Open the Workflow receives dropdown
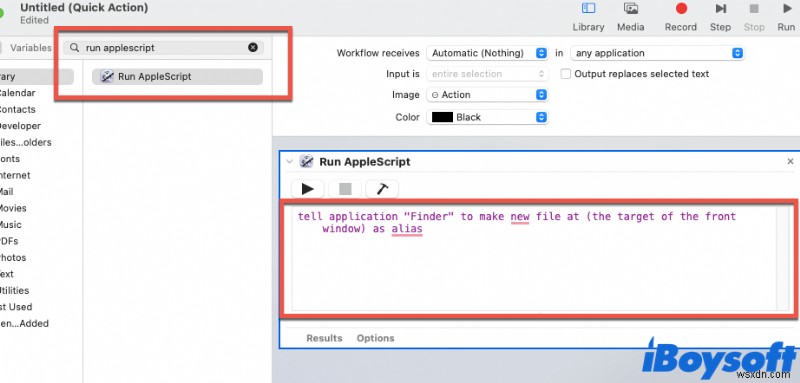Viewport: 800px width, 383px height. click(487, 53)
